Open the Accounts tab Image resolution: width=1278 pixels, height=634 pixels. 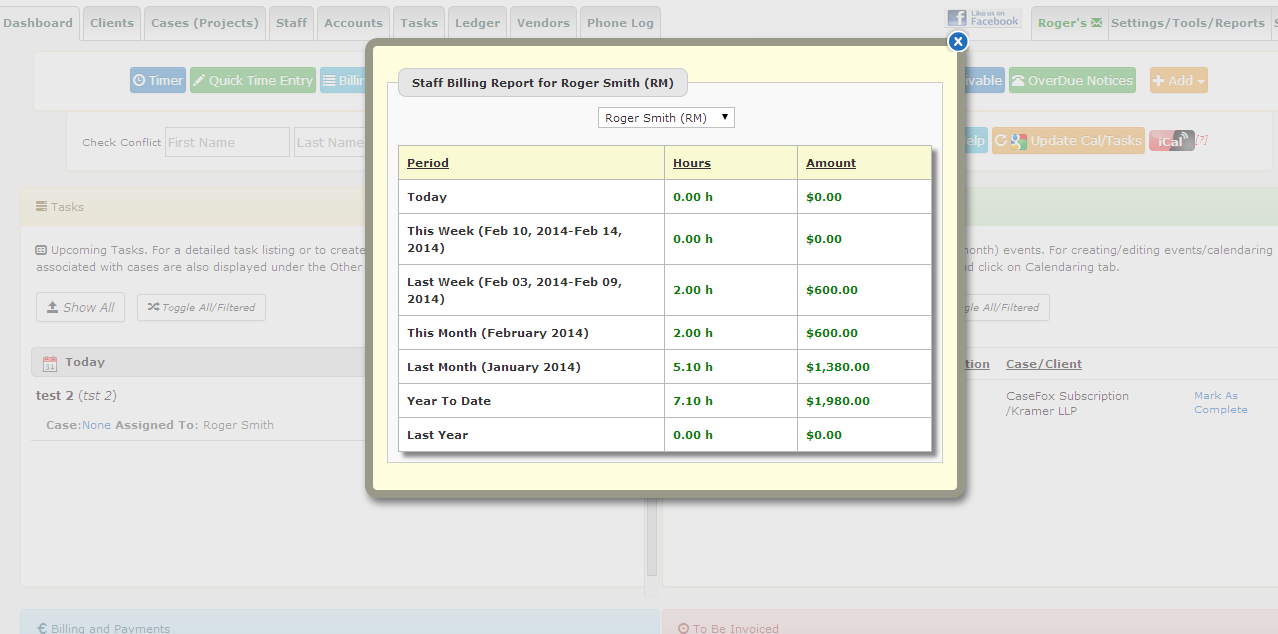tap(353, 23)
